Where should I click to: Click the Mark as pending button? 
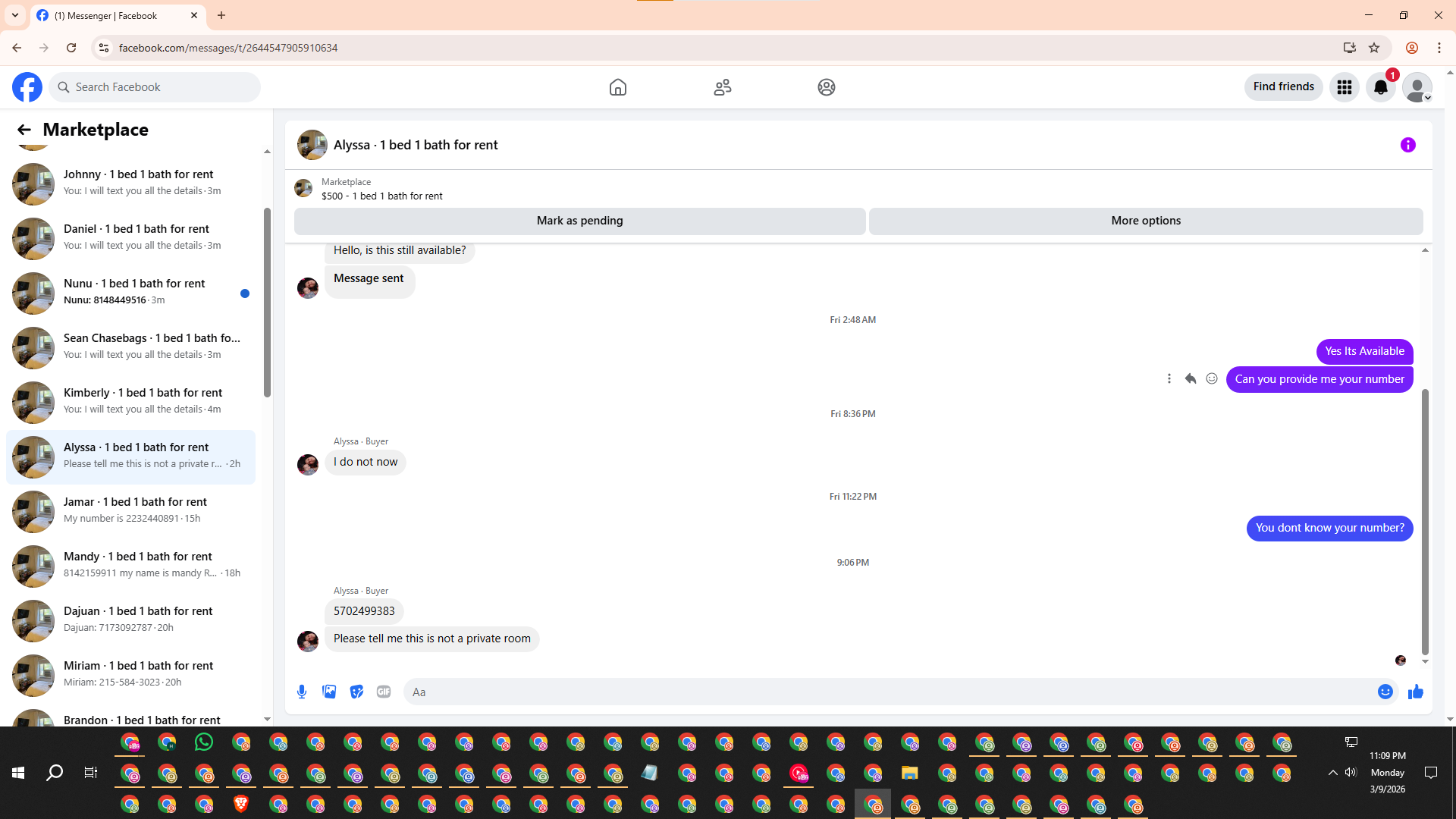tap(579, 221)
